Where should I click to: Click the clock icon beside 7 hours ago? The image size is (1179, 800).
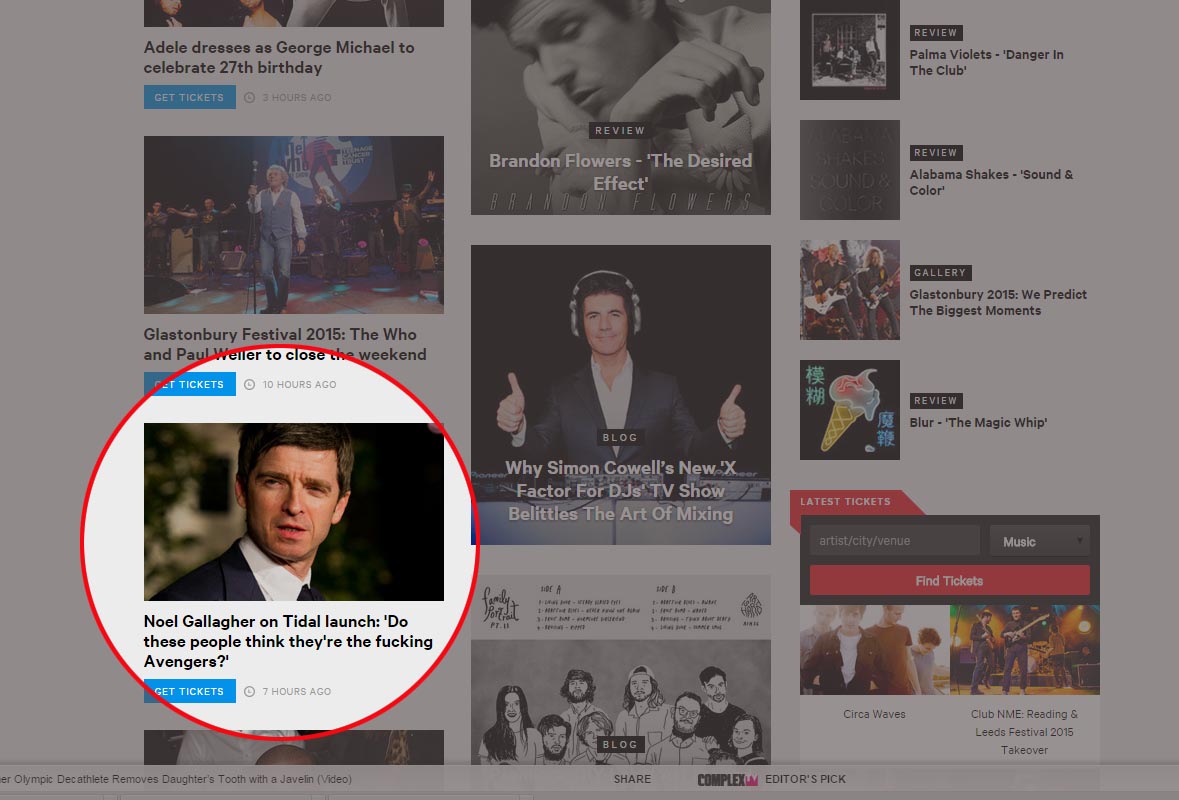(x=250, y=691)
